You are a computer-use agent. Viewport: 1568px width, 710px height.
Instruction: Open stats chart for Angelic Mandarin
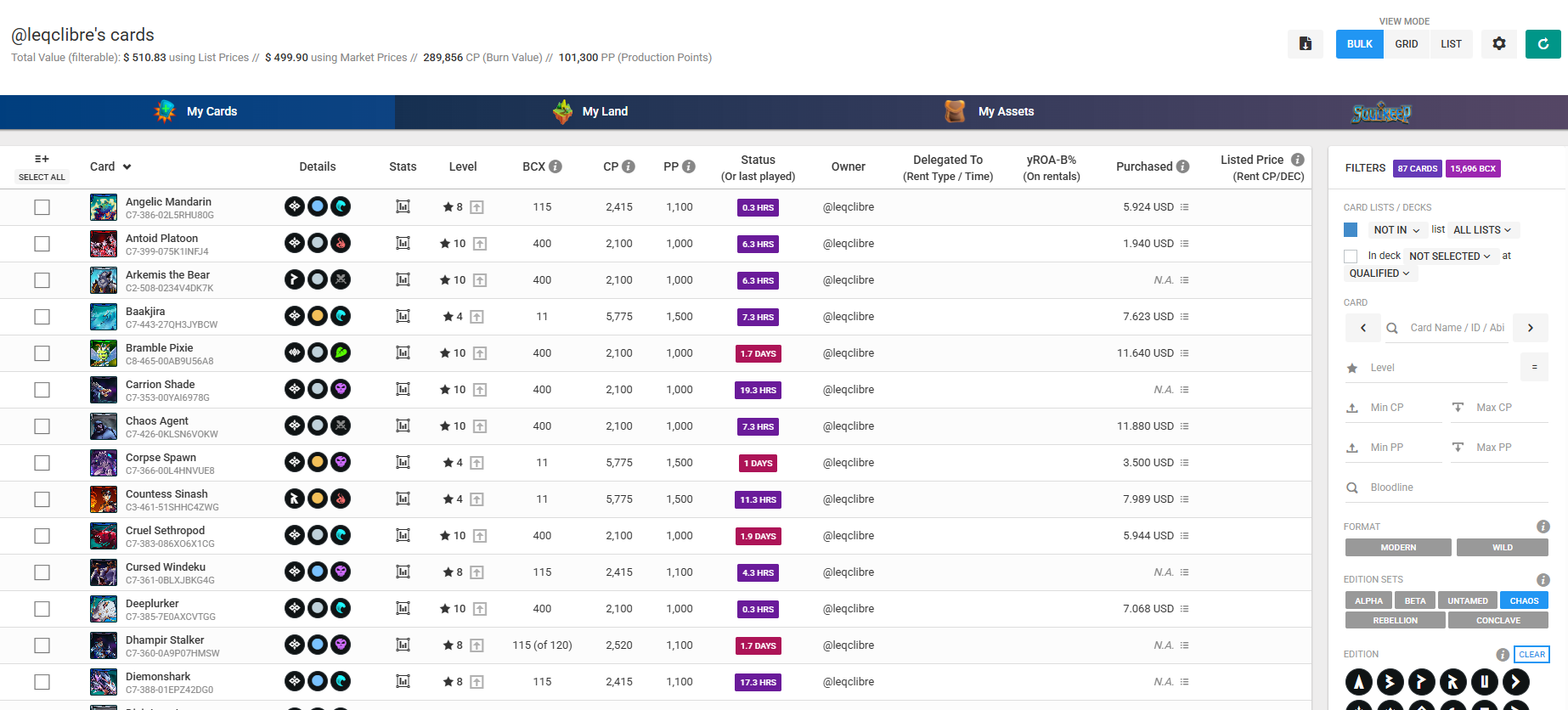tap(403, 206)
